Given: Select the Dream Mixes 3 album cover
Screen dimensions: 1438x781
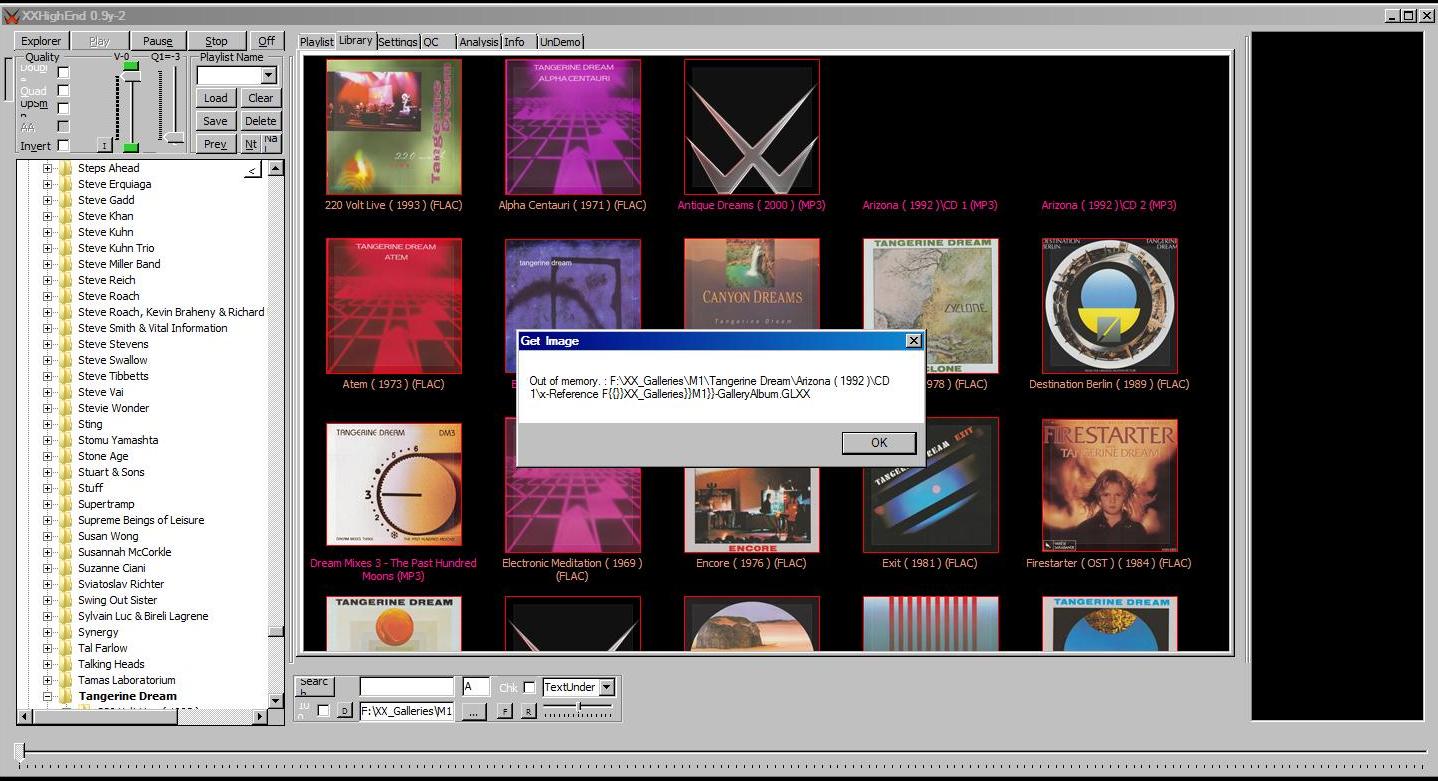Looking at the screenshot, I should 393,485.
